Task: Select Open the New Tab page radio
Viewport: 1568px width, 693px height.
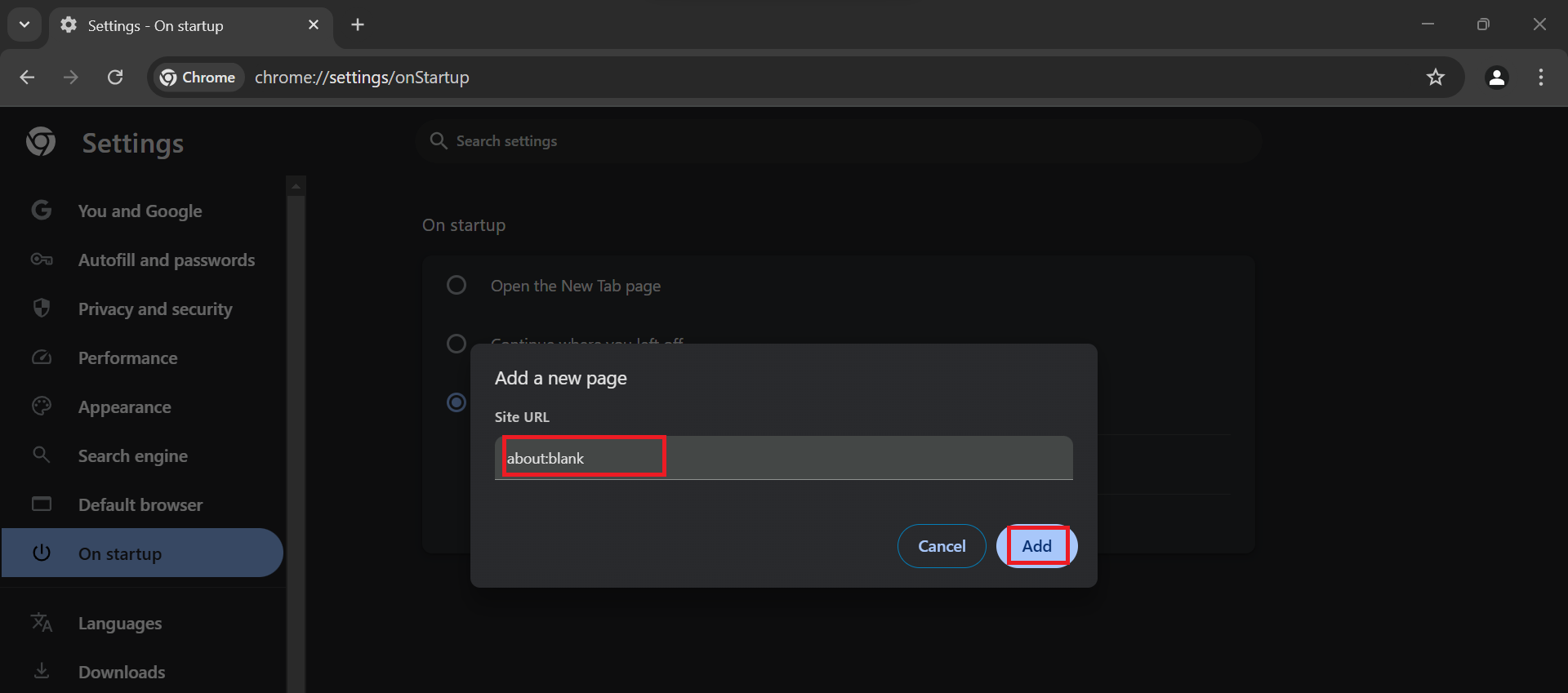Action: tap(457, 285)
